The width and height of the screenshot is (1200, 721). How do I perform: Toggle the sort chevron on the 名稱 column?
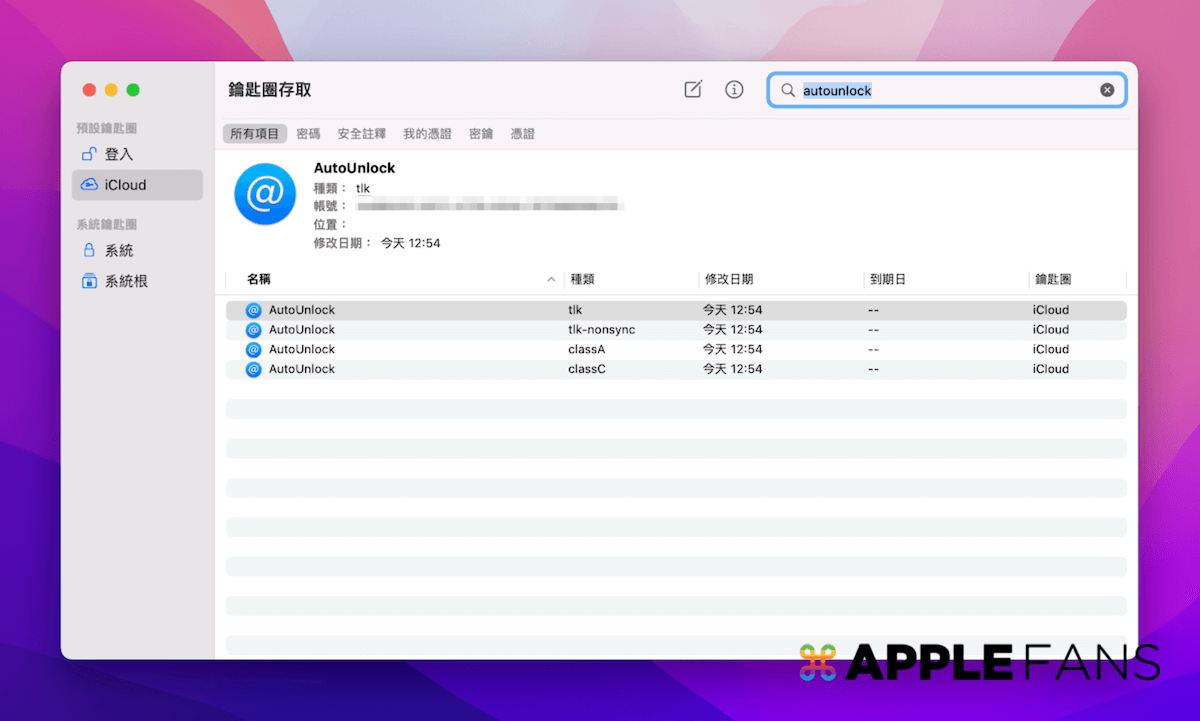point(550,279)
